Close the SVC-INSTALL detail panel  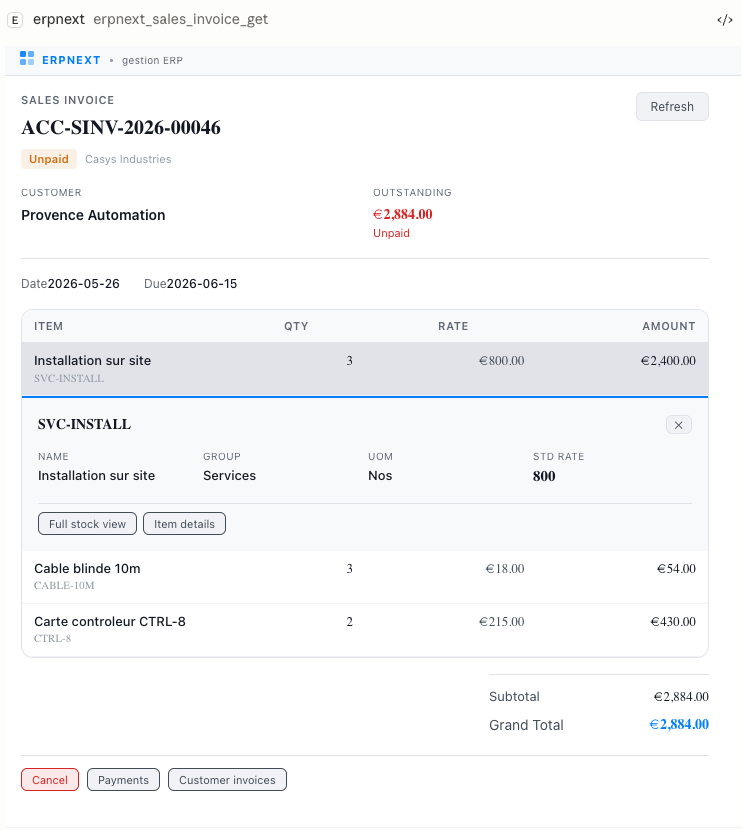tap(678, 425)
